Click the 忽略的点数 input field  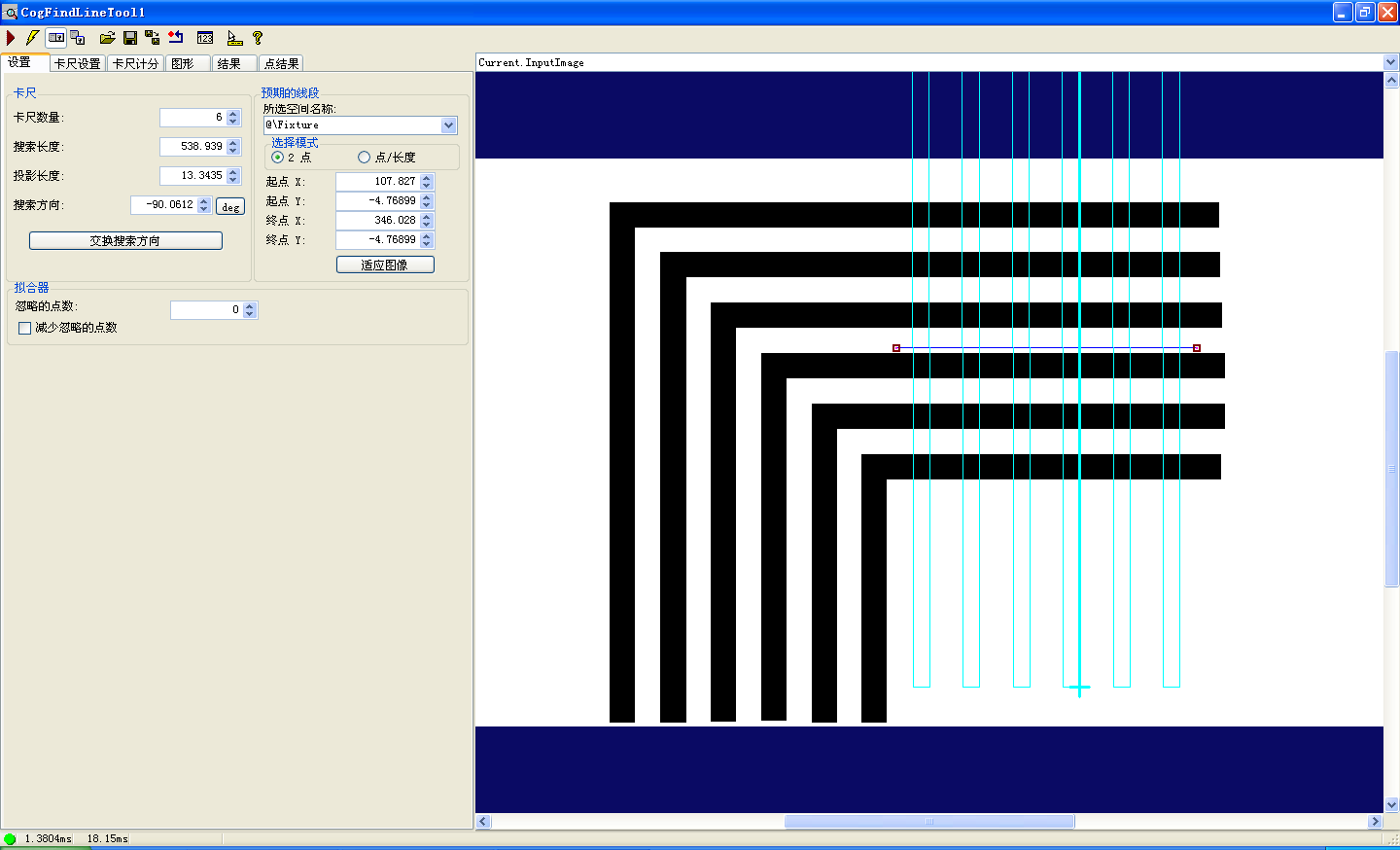[207, 310]
